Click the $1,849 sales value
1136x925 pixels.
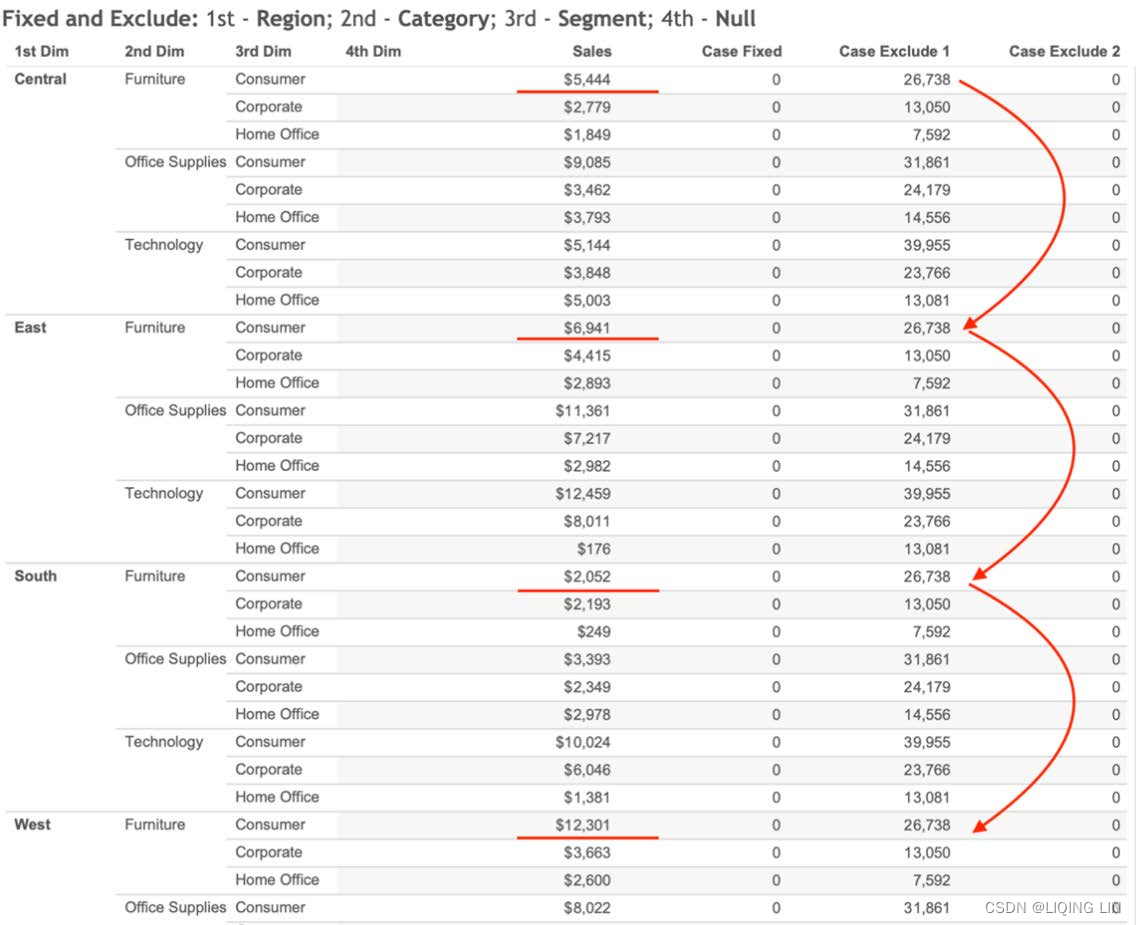coord(587,135)
